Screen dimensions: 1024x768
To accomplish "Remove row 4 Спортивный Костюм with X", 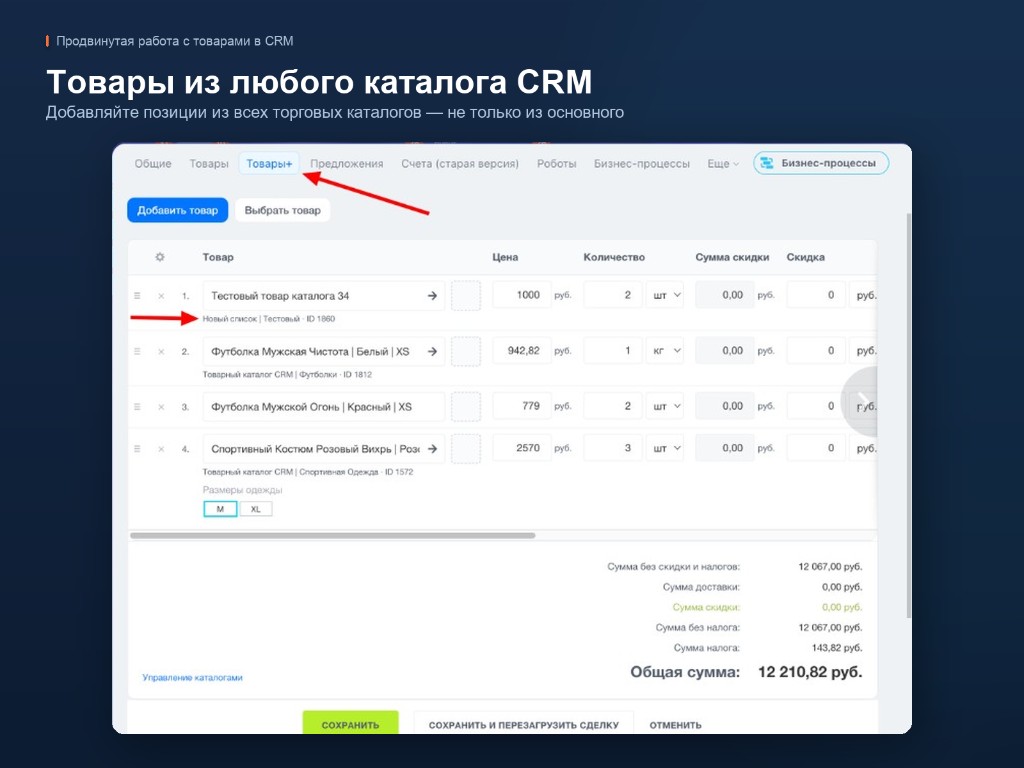I will pos(161,449).
